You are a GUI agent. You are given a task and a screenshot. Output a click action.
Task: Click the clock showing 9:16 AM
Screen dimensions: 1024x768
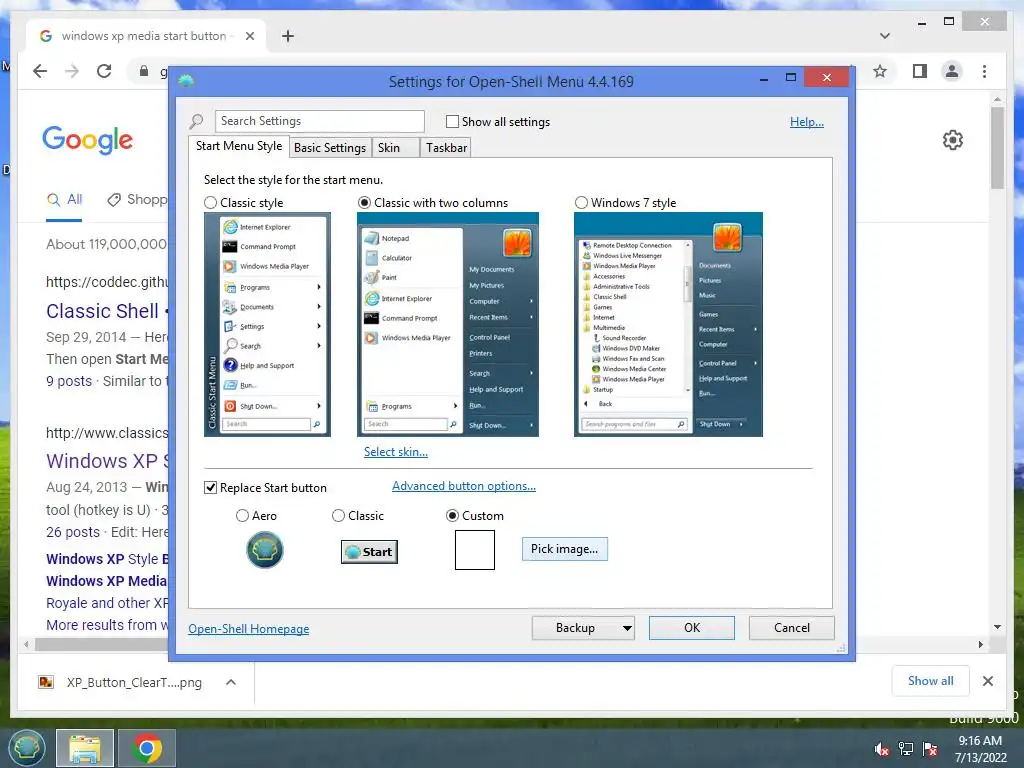[980, 741]
